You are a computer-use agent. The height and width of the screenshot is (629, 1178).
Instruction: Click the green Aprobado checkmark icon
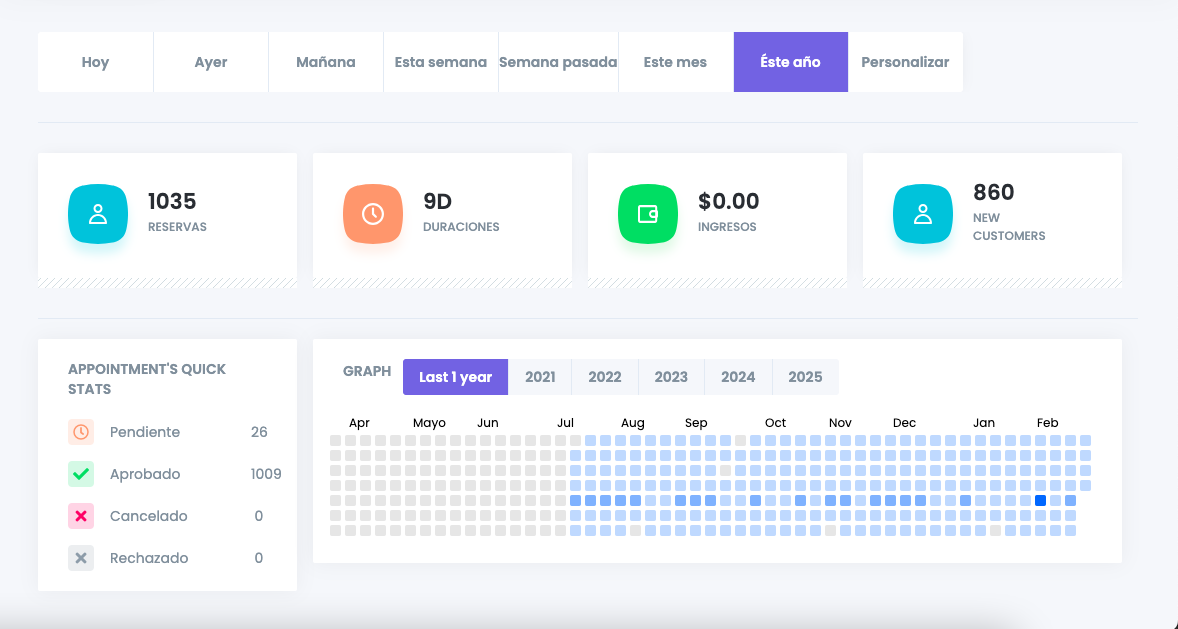point(81,474)
